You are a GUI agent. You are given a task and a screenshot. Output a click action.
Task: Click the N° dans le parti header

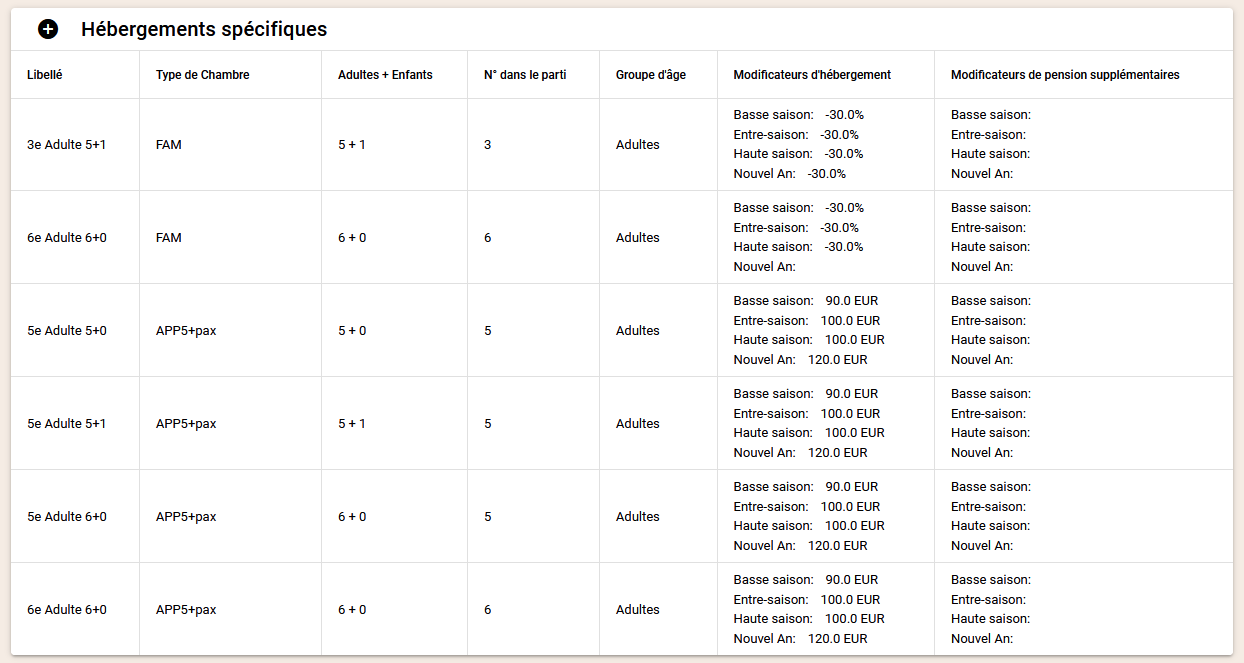click(525, 75)
